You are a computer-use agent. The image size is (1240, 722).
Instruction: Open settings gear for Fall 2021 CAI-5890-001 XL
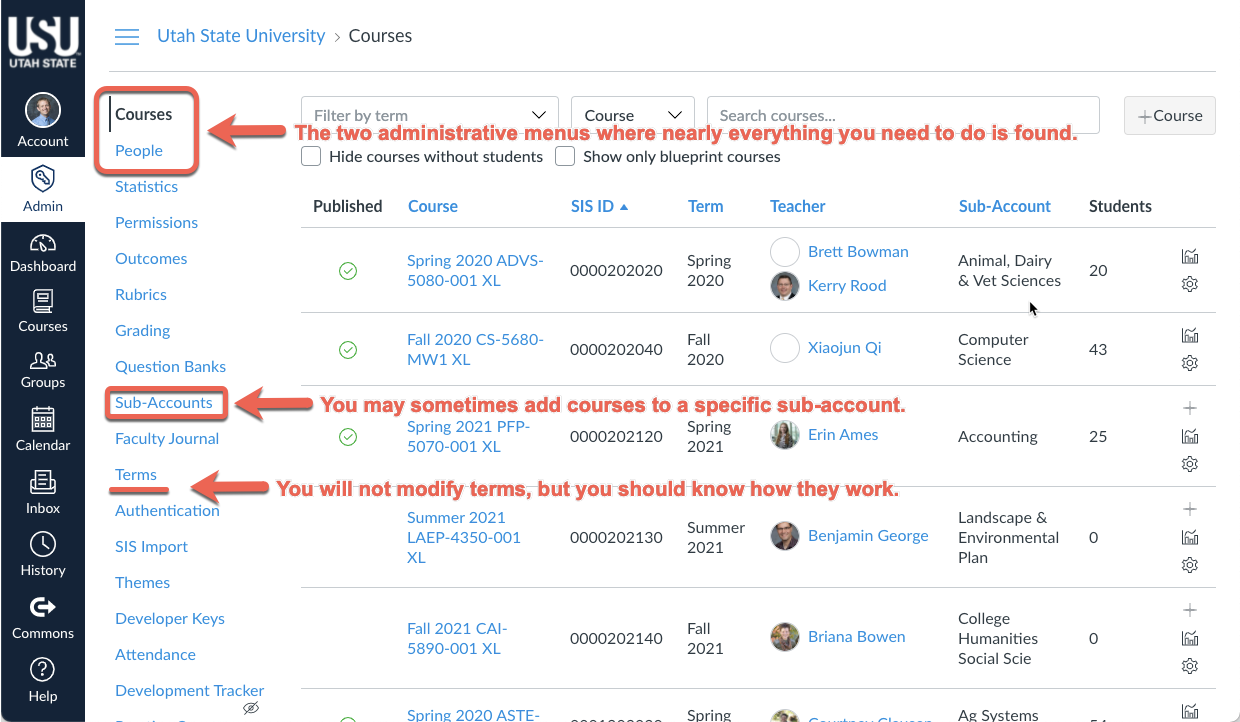tap(1190, 666)
